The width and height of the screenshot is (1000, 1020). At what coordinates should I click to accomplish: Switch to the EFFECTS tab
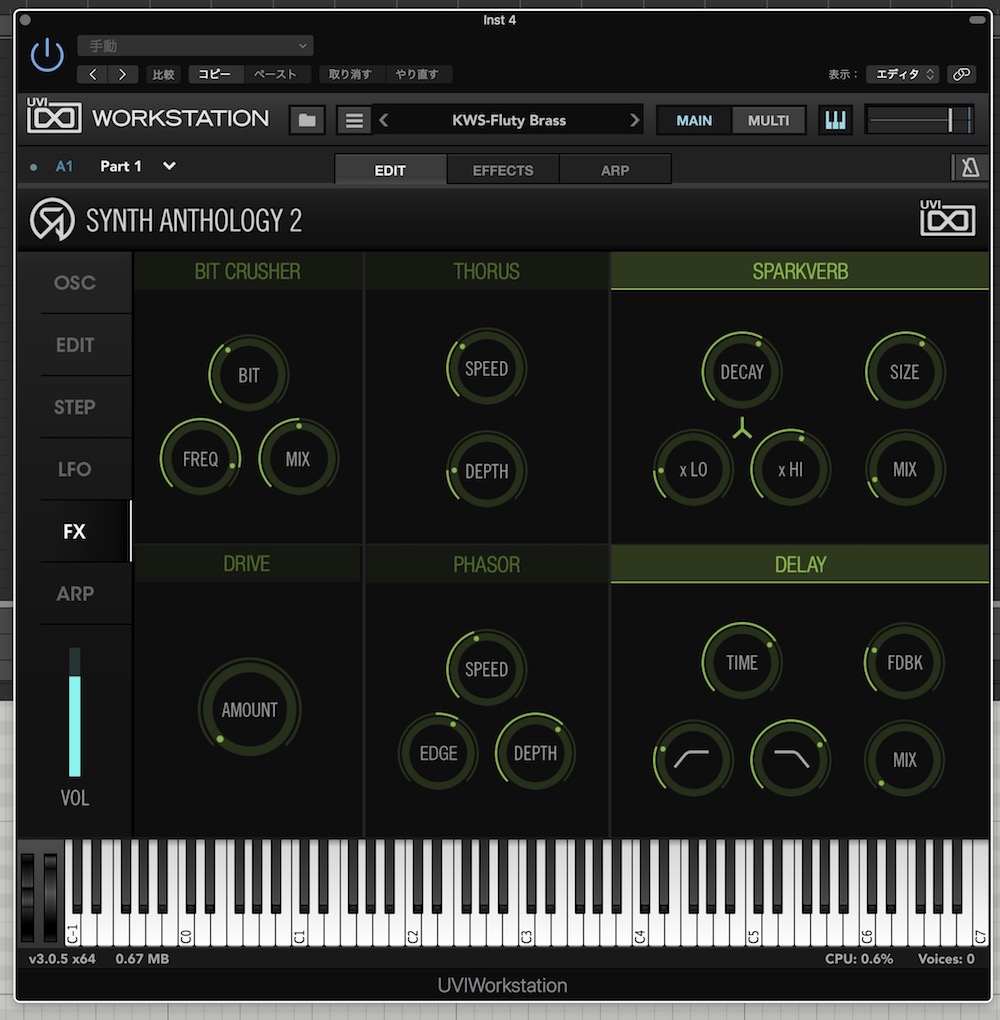[503, 170]
